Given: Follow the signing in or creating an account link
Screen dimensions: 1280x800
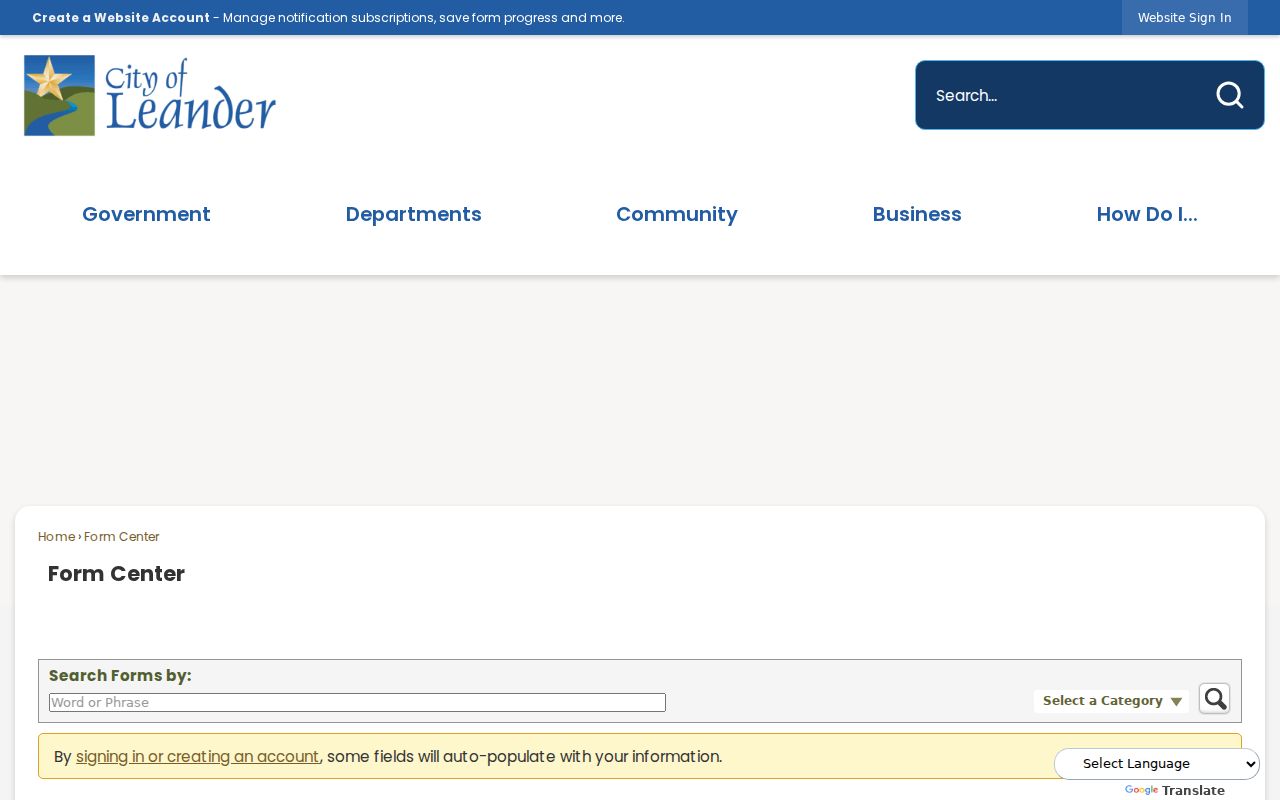Looking at the screenshot, I should coord(197,757).
